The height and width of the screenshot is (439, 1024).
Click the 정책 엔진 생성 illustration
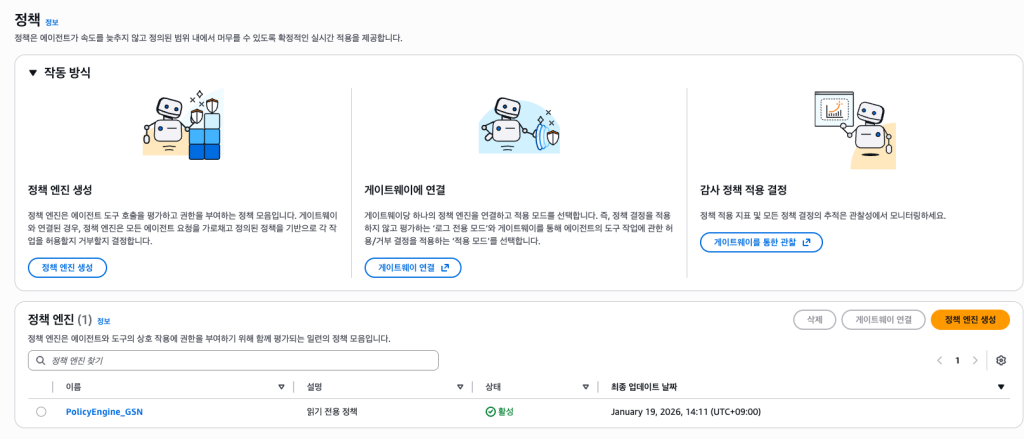tap(182, 125)
